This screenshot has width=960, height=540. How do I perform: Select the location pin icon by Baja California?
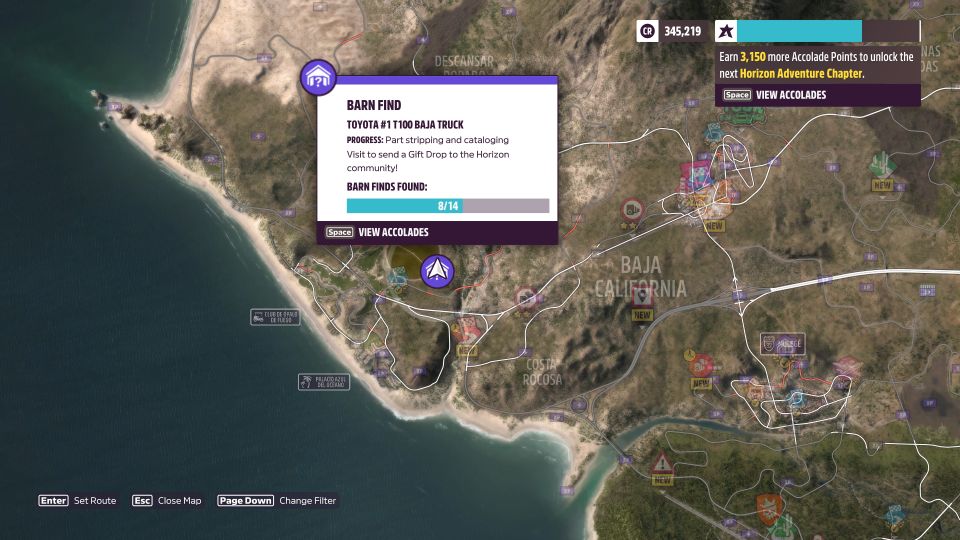642,298
